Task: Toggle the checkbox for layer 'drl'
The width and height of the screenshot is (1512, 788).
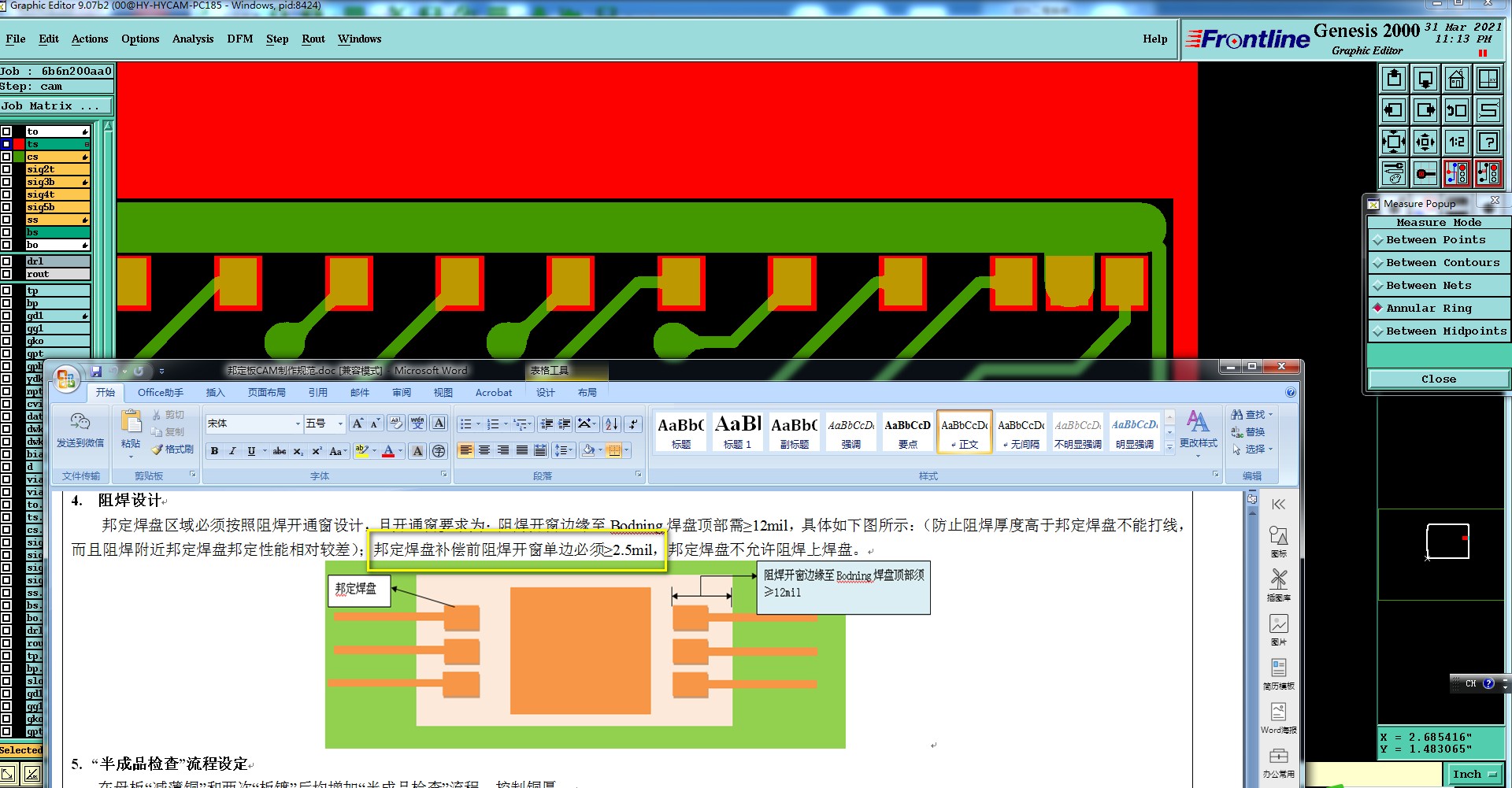Action: tap(6, 261)
